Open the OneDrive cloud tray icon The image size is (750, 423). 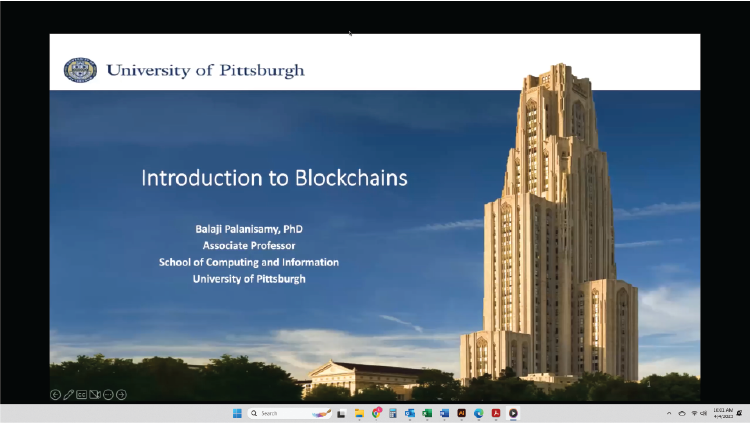tap(682, 413)
